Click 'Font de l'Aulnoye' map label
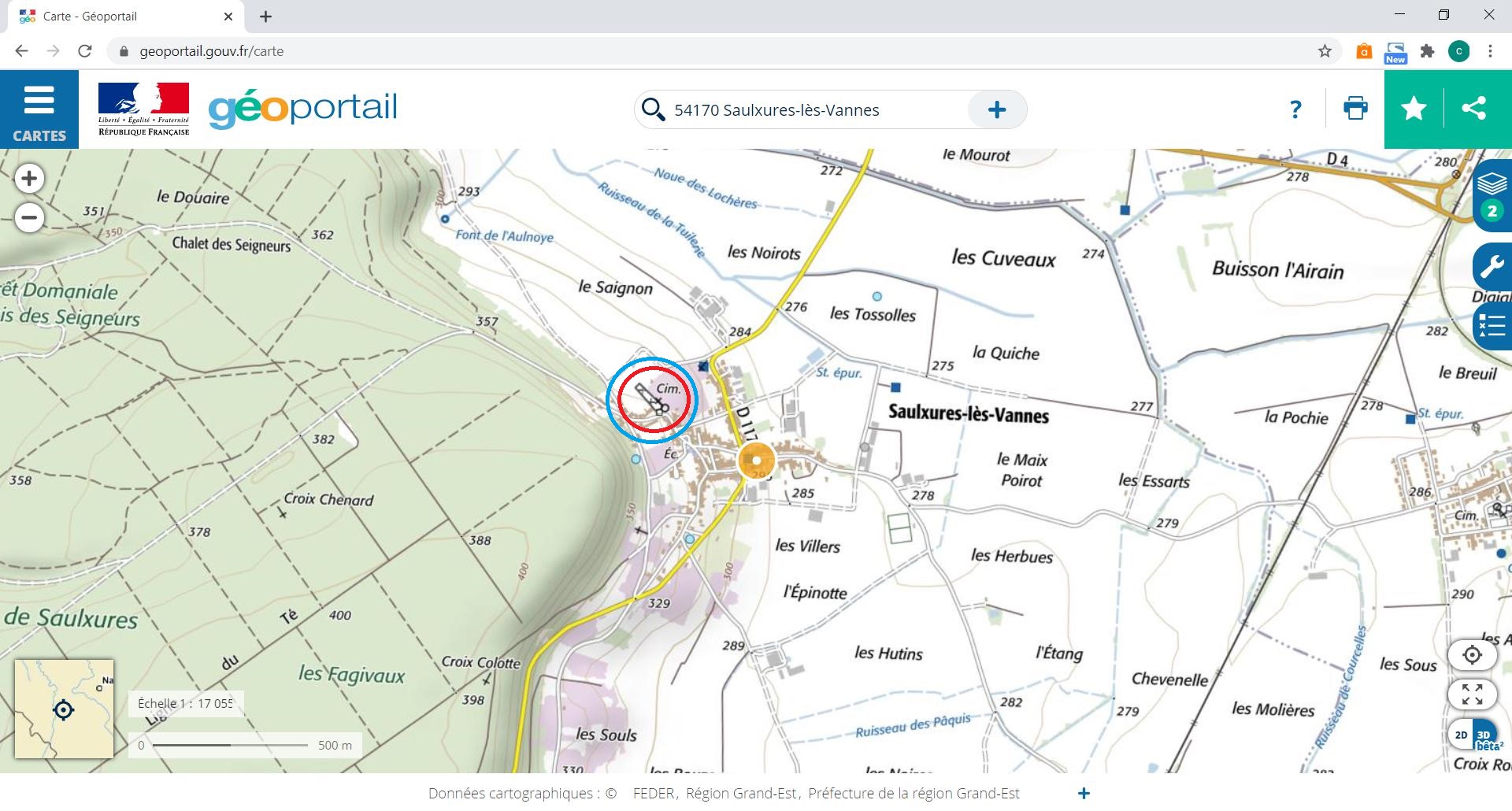 [504, 235]
